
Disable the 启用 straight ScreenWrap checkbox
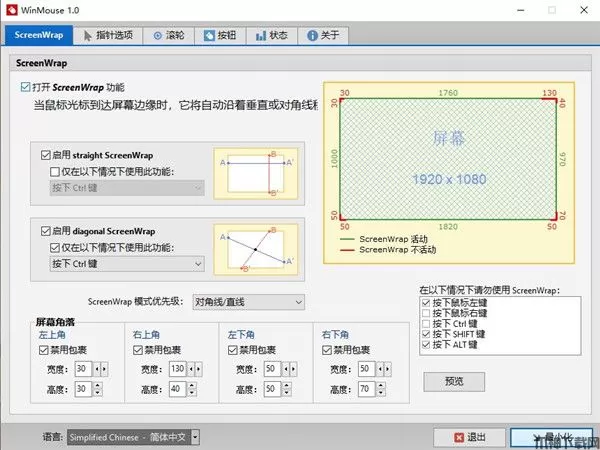[46, 155]
